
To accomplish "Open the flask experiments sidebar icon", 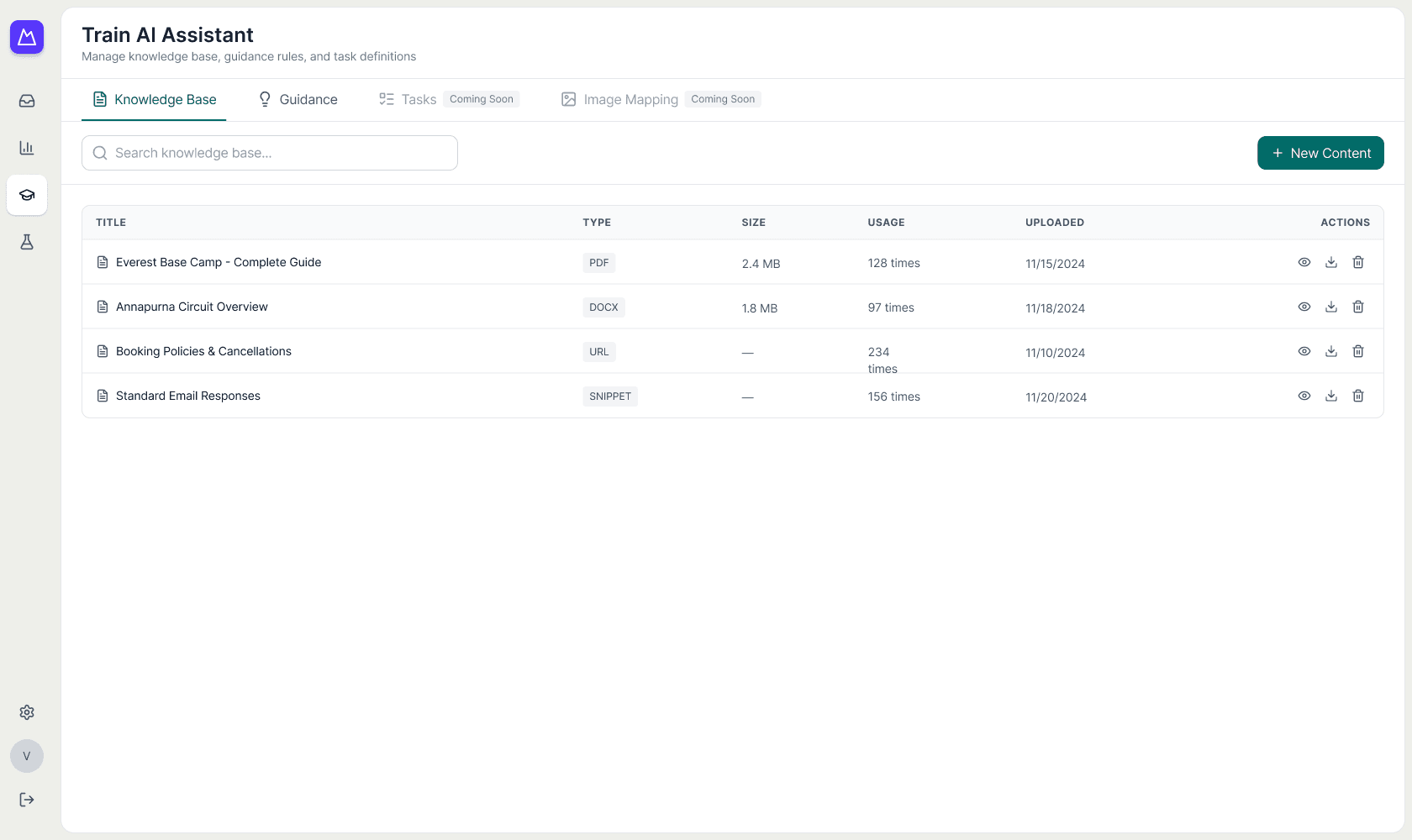I will (27, 242).
